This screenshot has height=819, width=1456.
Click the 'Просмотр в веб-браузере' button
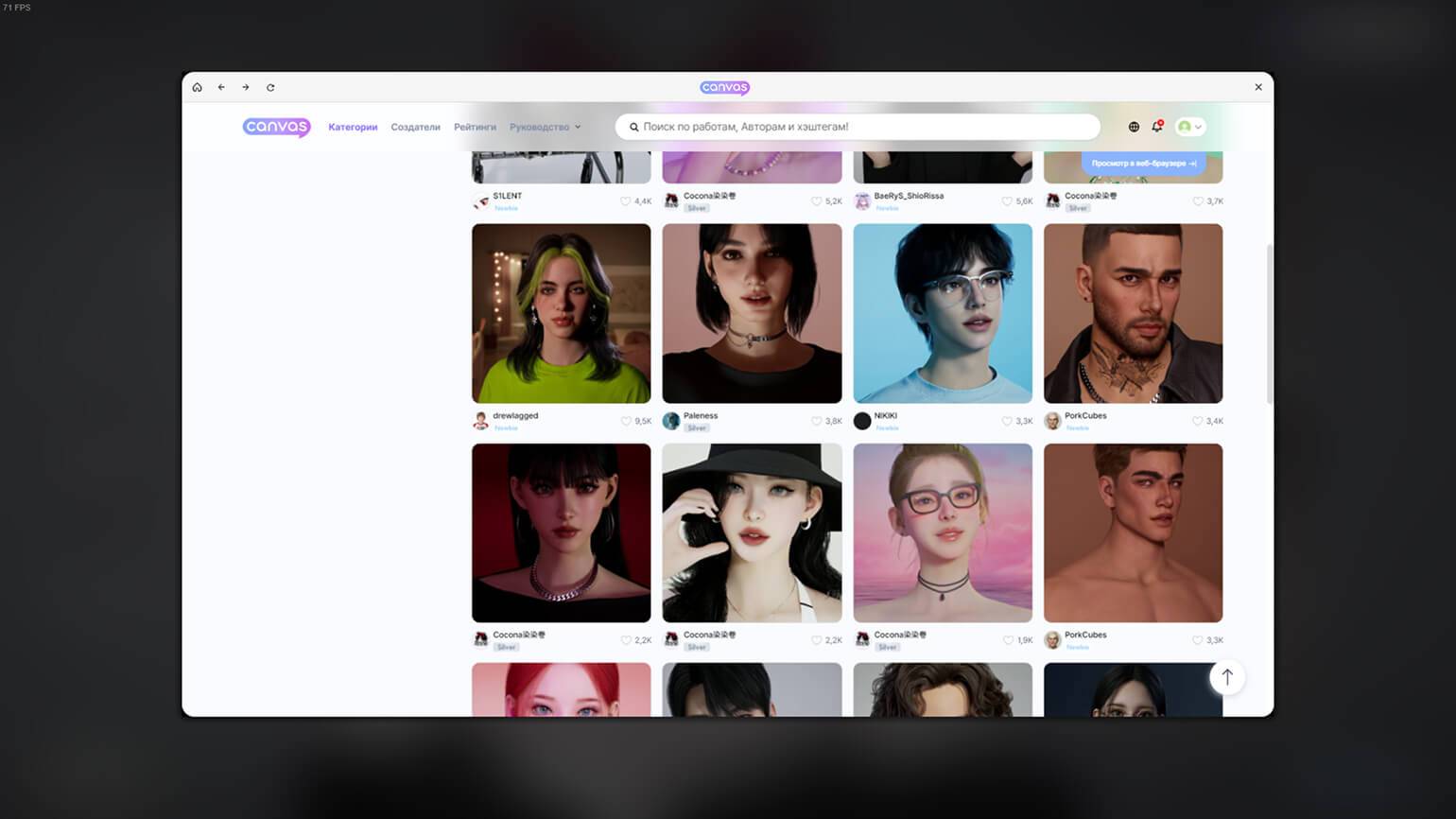[1143, 164]
